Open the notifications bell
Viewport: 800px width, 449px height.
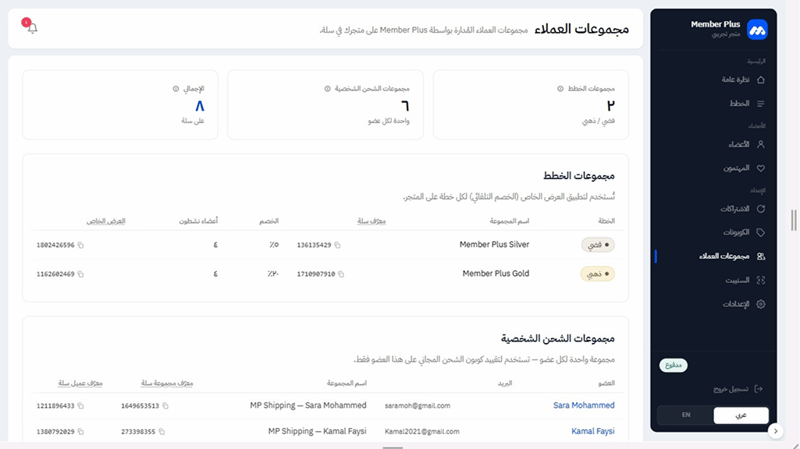[x=32, y=28]
